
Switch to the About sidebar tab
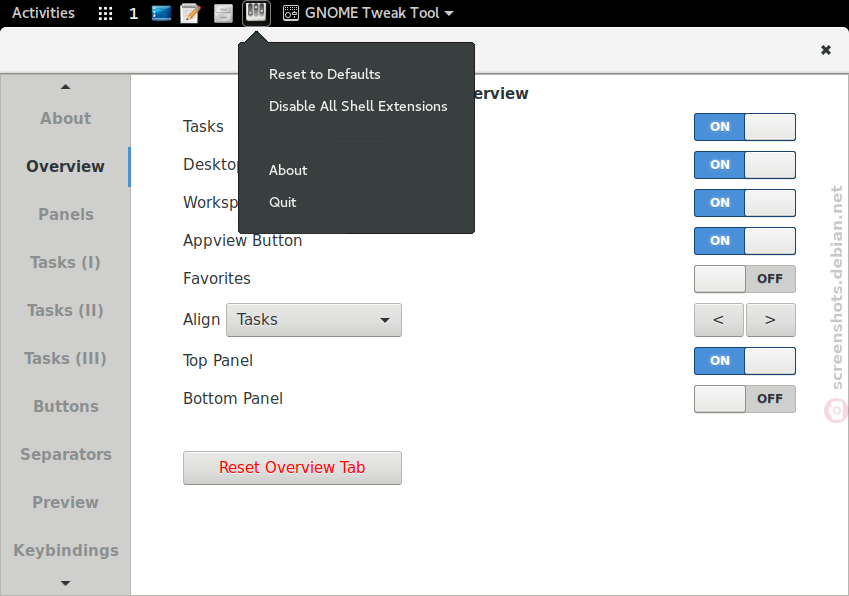pos(66,119)
